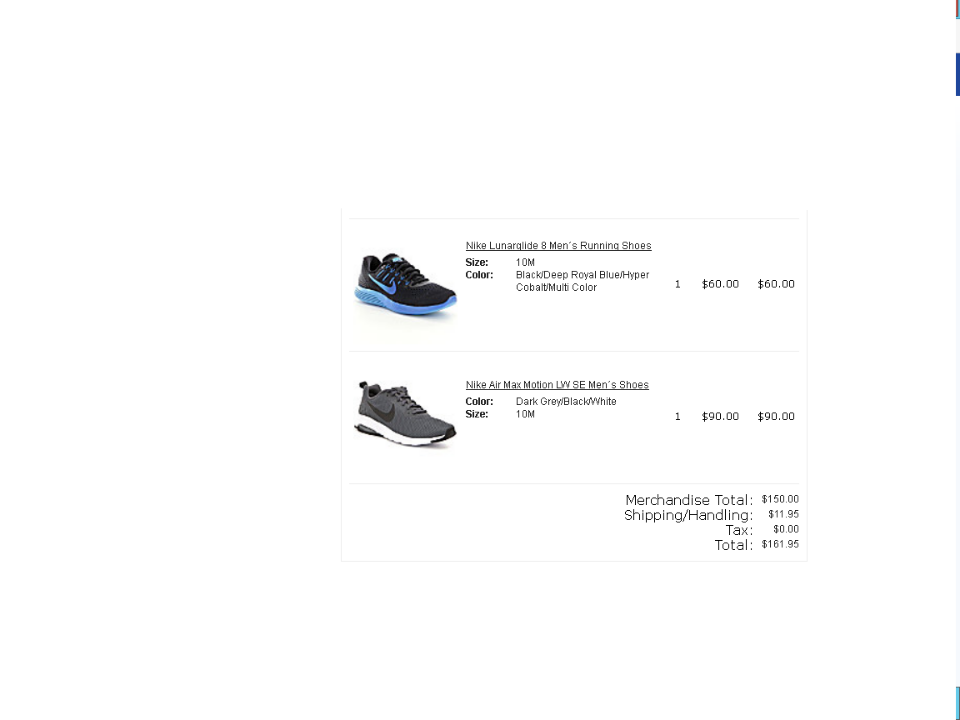Click the Merchandise Total label

coord(689,500)
